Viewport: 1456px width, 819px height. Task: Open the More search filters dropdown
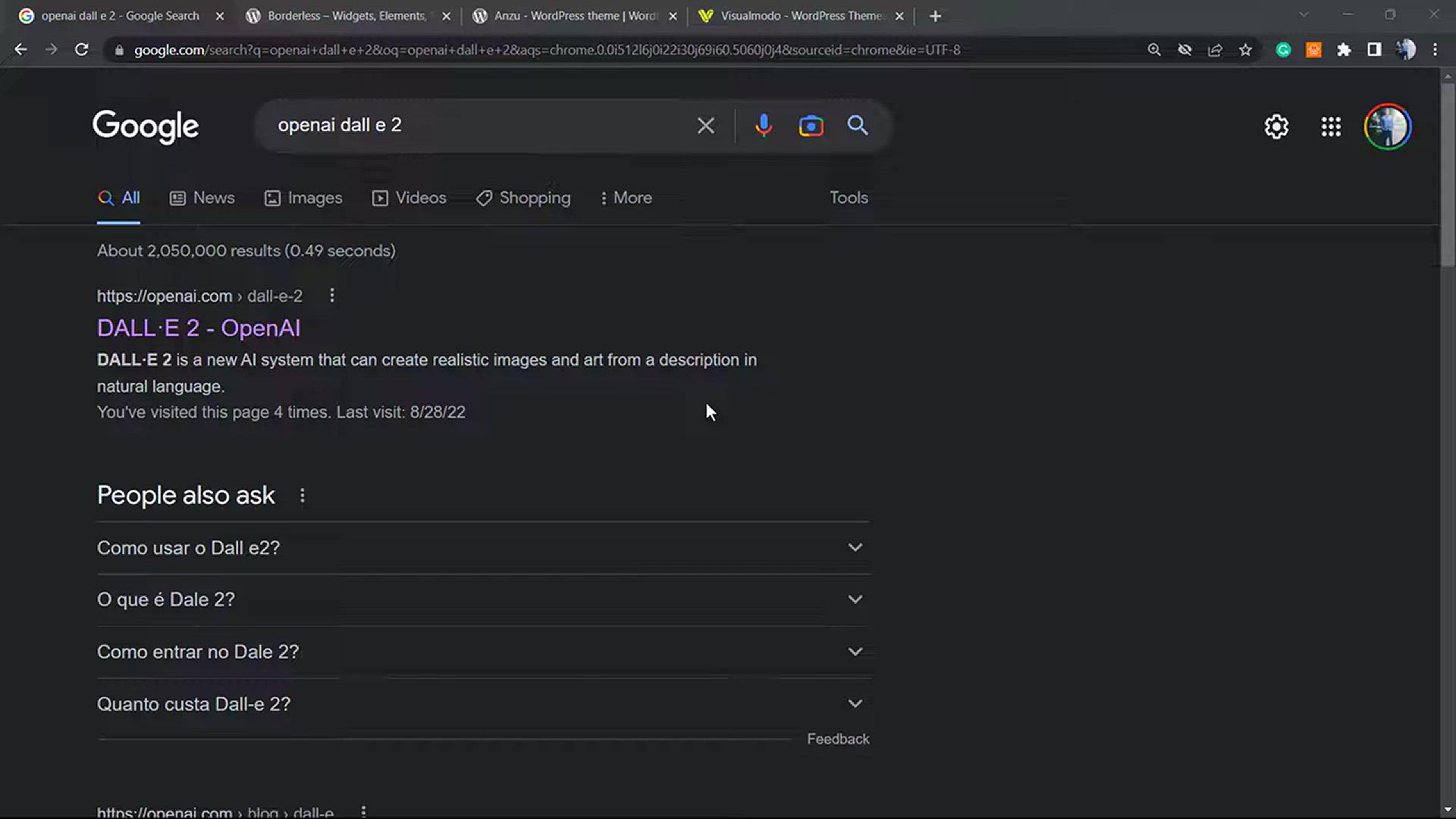click(x=626, y=198)
